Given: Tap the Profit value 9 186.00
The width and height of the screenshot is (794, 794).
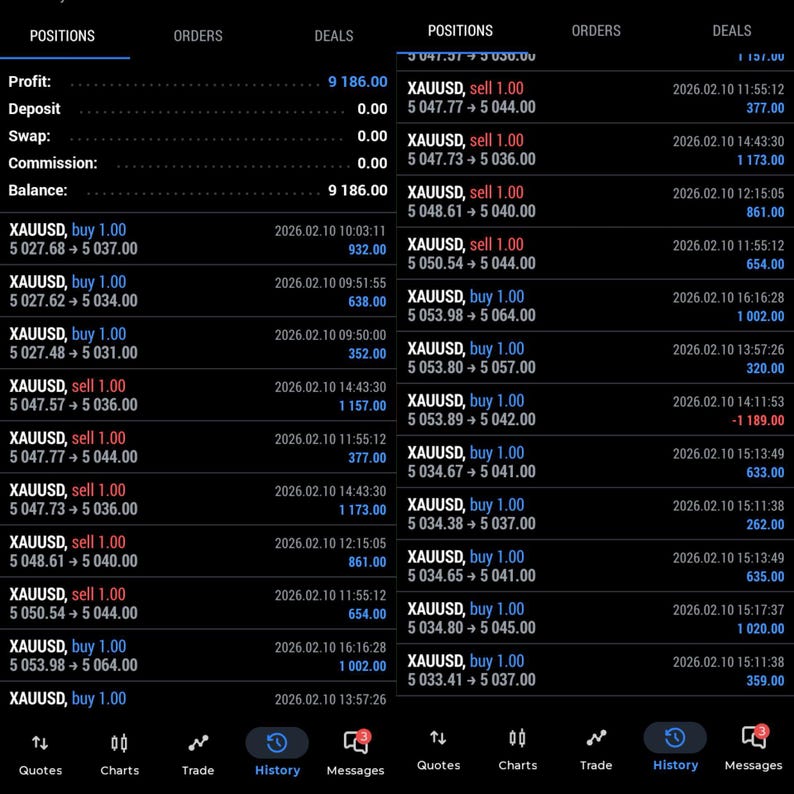Looking at the screenshot, I should coord(358,82).
